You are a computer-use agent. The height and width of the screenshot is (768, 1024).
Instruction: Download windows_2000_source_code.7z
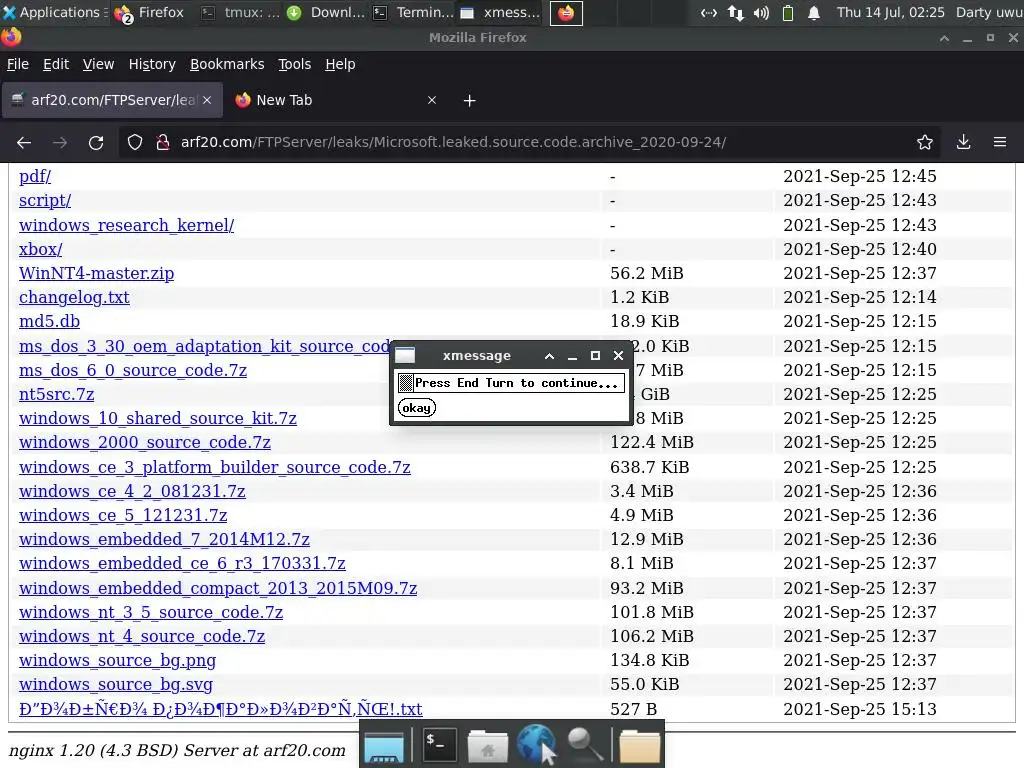click(145, 443)
